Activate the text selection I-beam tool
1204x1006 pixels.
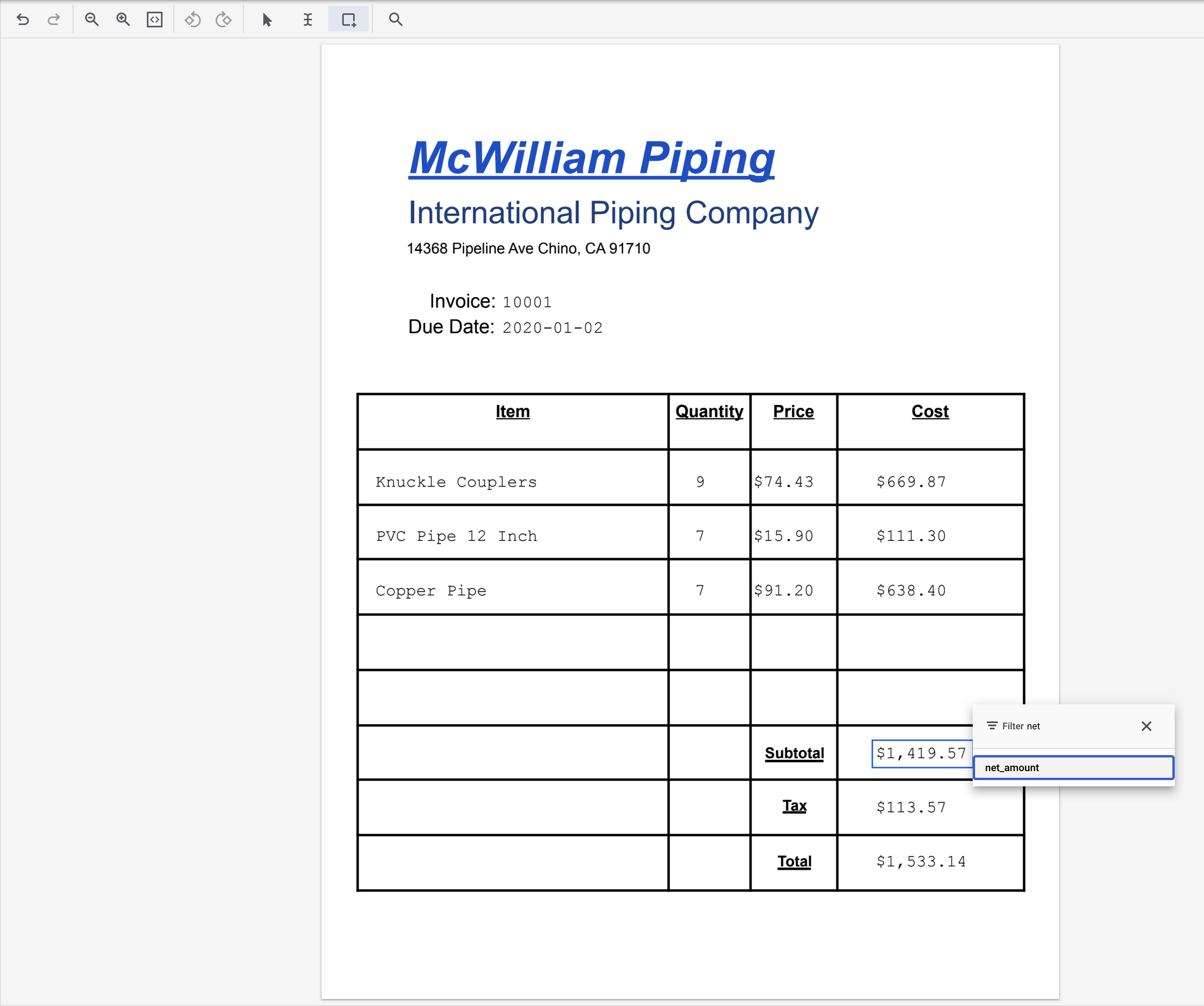[308, 19]
